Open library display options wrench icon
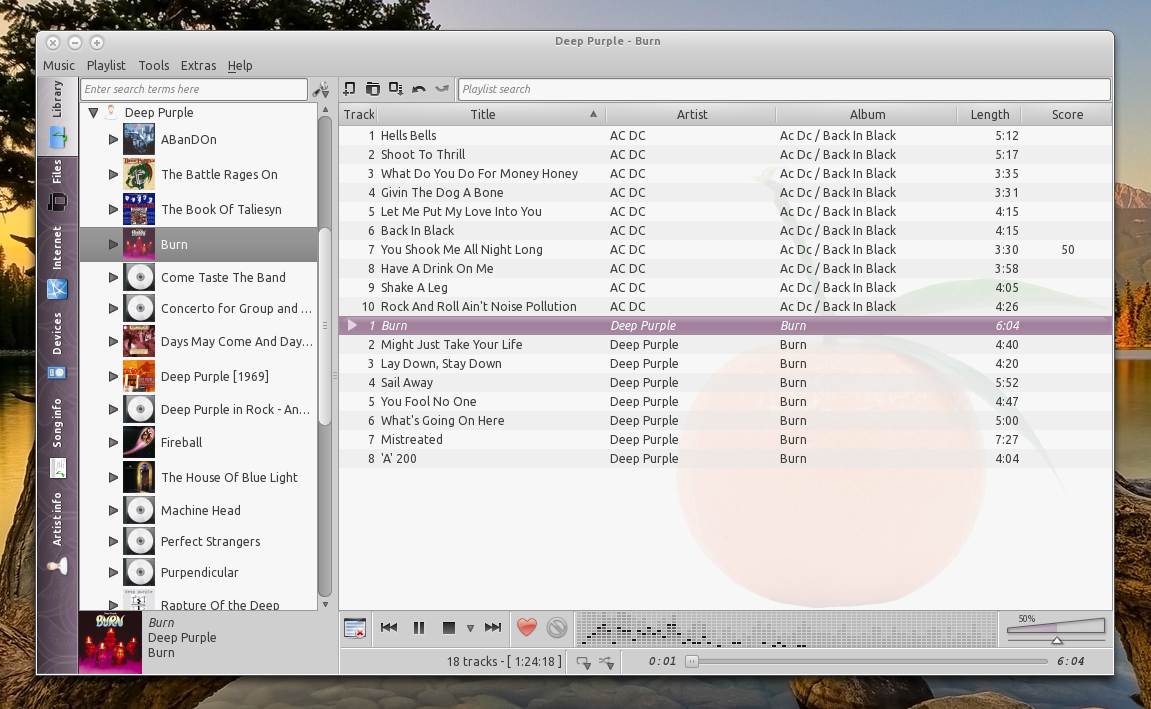 pos(321,90)
